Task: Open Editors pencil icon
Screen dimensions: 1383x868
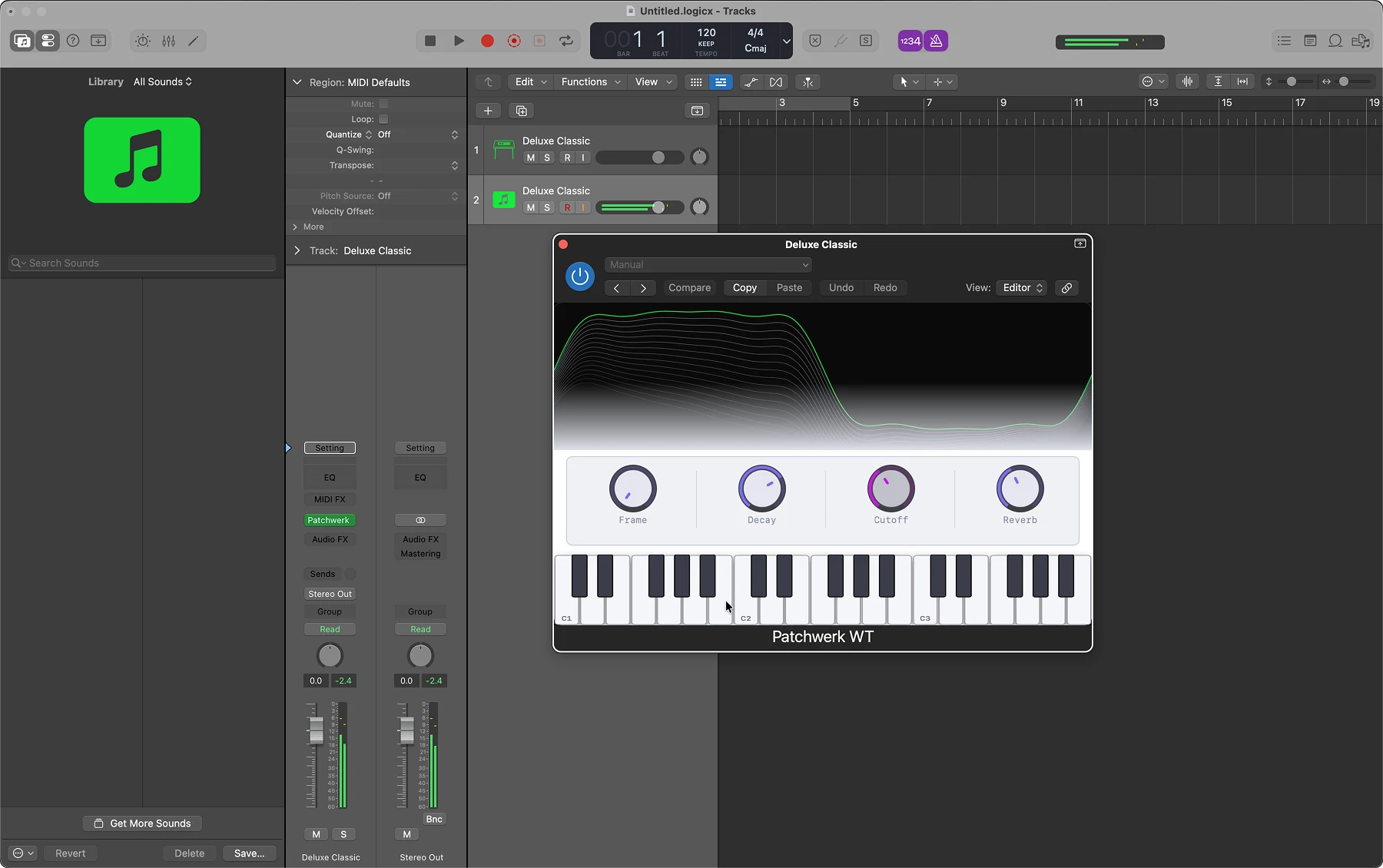Action: point(194,41)
